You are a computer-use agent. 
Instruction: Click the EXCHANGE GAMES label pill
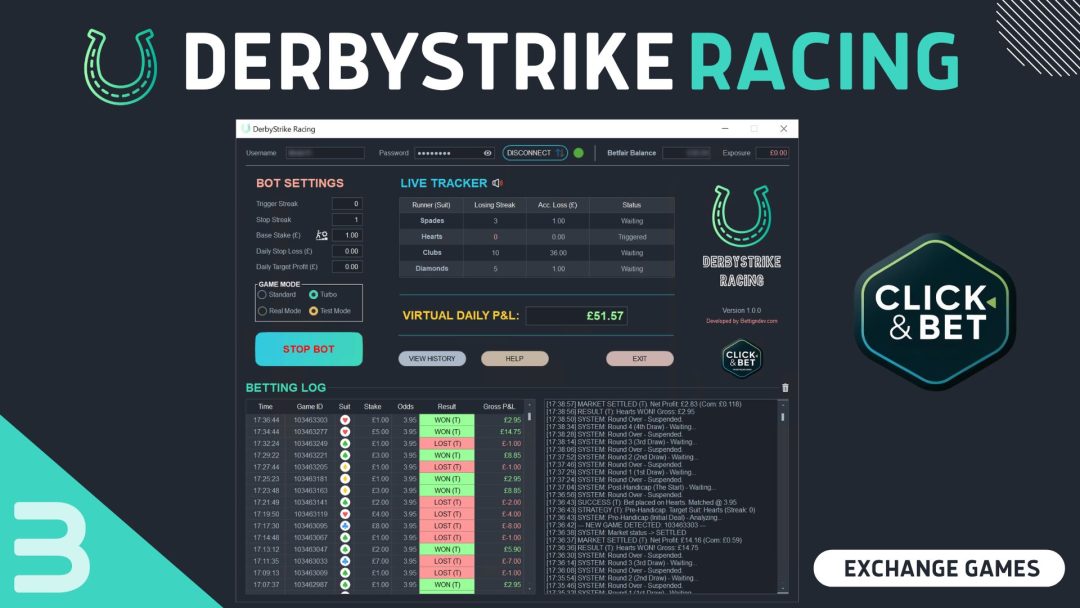pyautogui.click(x=939, y=569)
